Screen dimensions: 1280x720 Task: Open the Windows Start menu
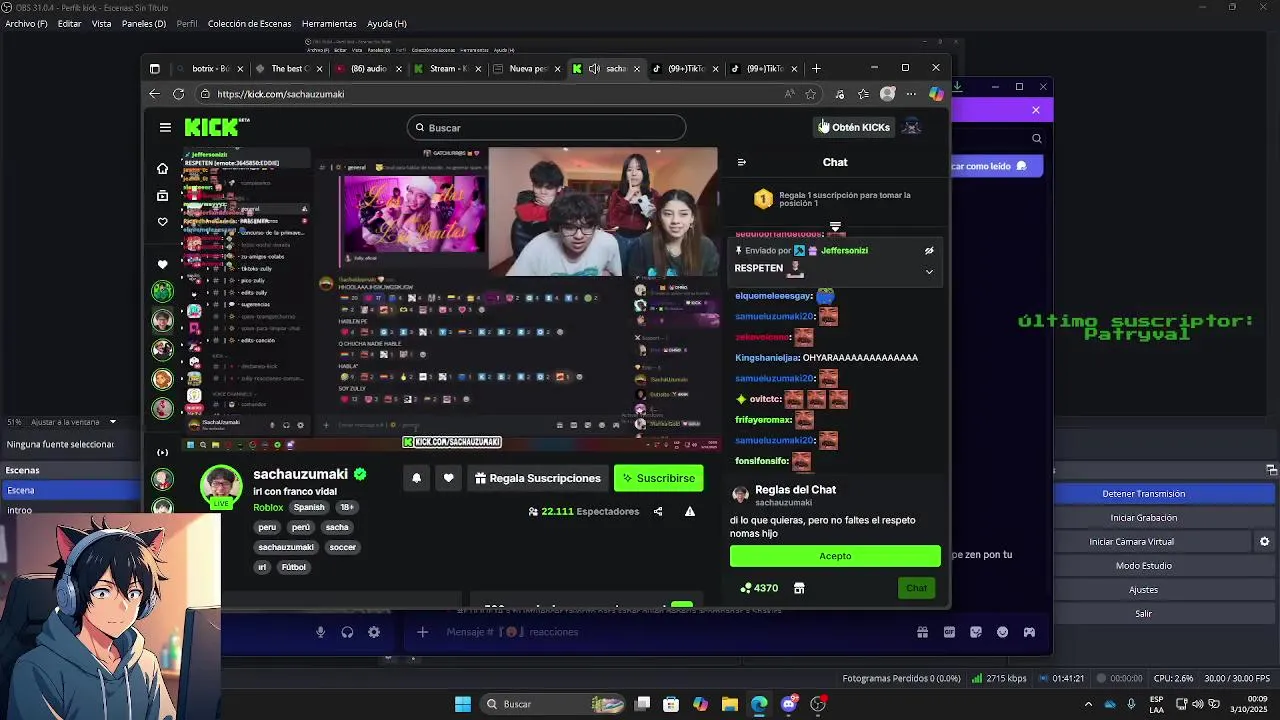click(462, 704)
